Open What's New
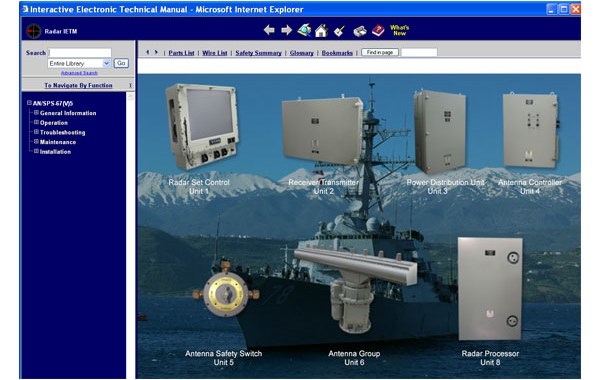The width and height of the screenshot is (600, 380). click(x=399, y=30)
